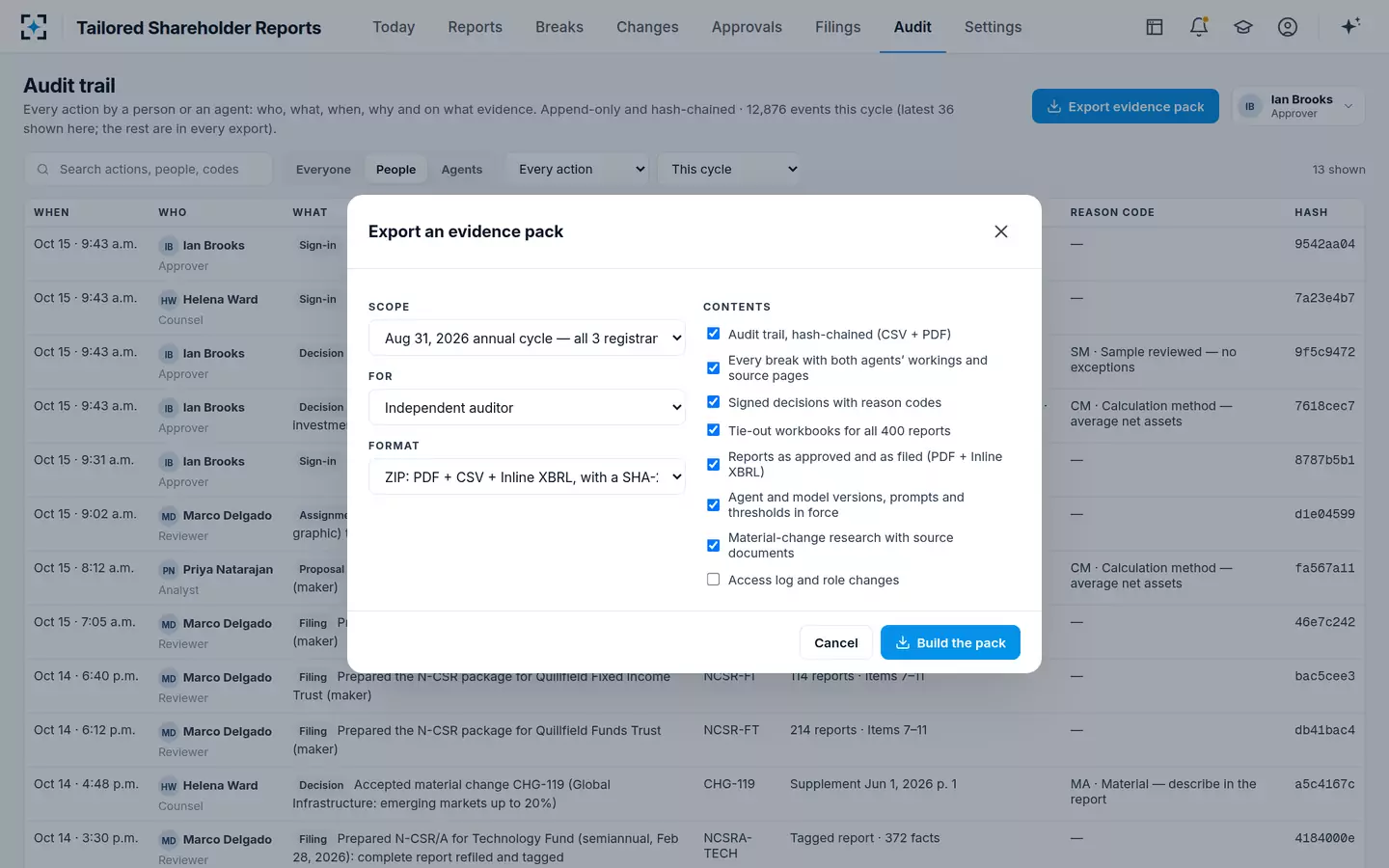
Task: Click the WHEN column header
Action: pos(51,212)
